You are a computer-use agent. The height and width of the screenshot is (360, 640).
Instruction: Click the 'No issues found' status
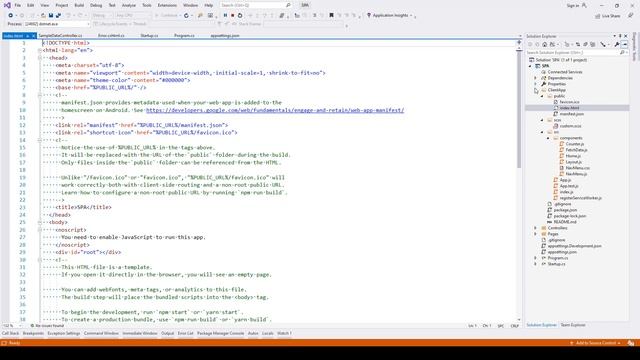[x=47, y=326]
